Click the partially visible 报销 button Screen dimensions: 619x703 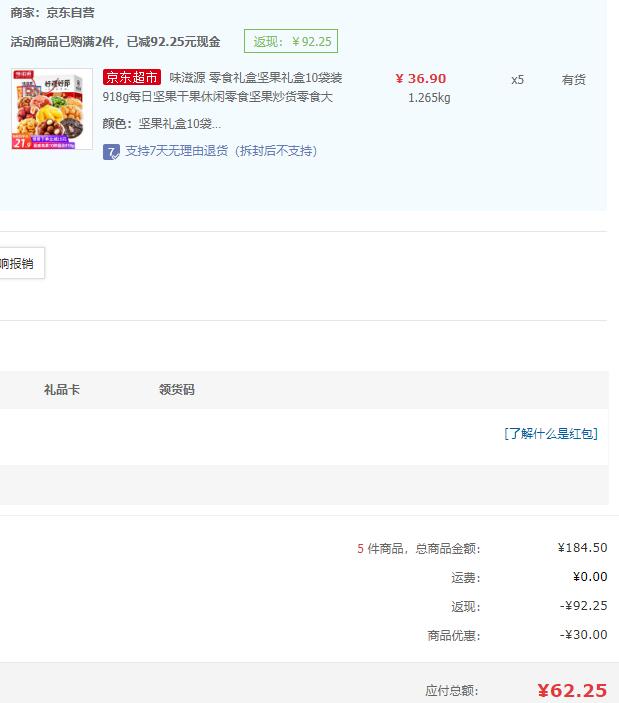point(21,263)
